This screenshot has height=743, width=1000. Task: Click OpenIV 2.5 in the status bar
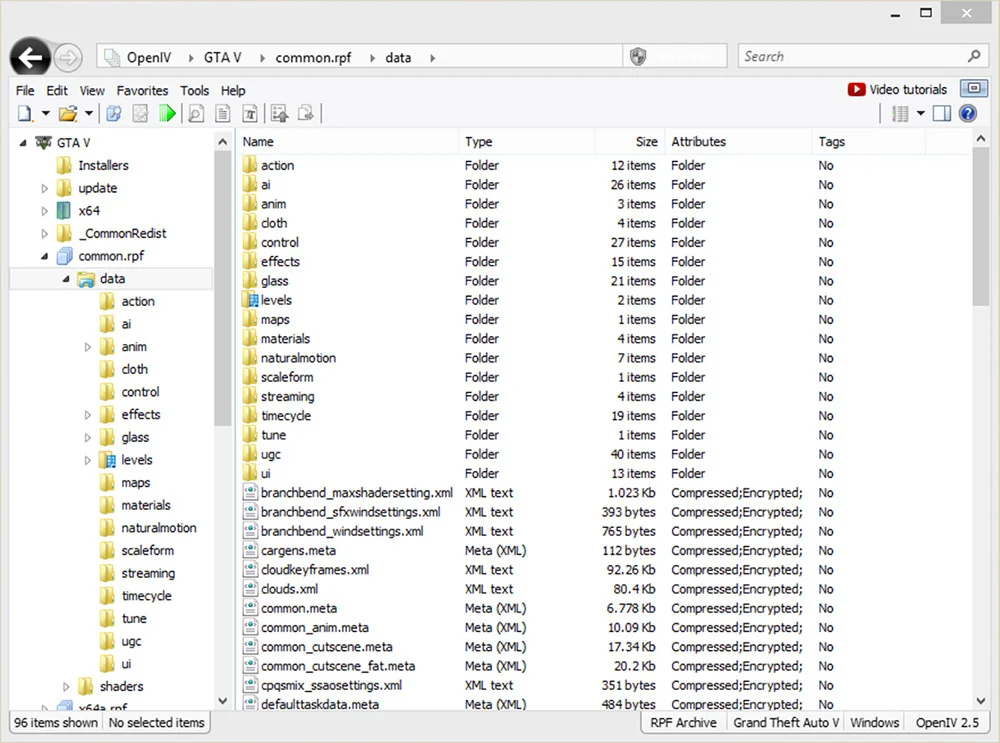click(946, 722)
